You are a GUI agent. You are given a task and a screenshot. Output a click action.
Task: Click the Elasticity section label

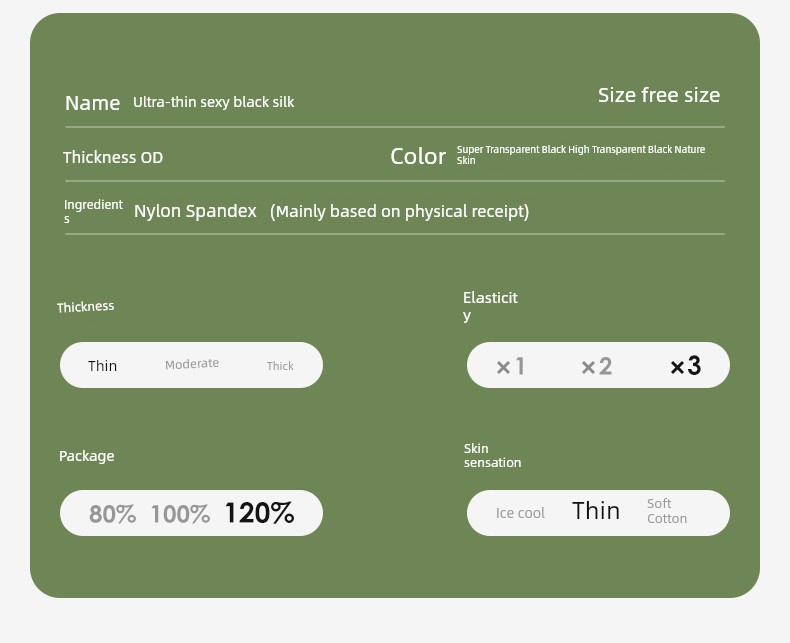[490, 306]
